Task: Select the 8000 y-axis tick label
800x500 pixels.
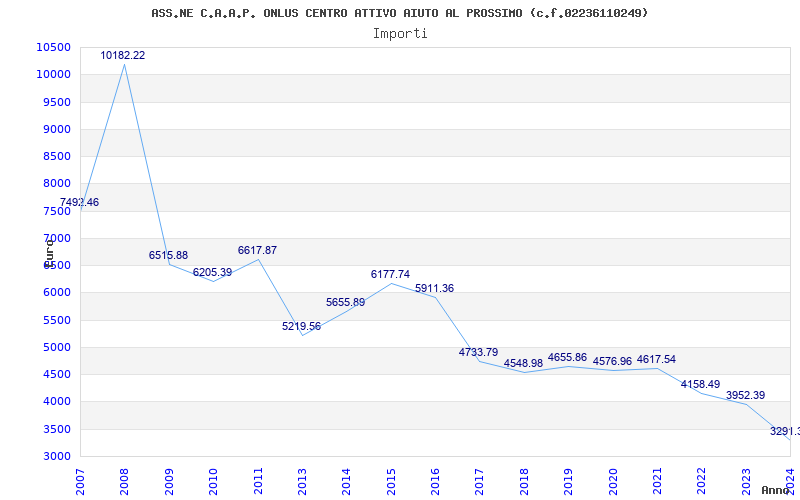Action: (x=57, y=184)
